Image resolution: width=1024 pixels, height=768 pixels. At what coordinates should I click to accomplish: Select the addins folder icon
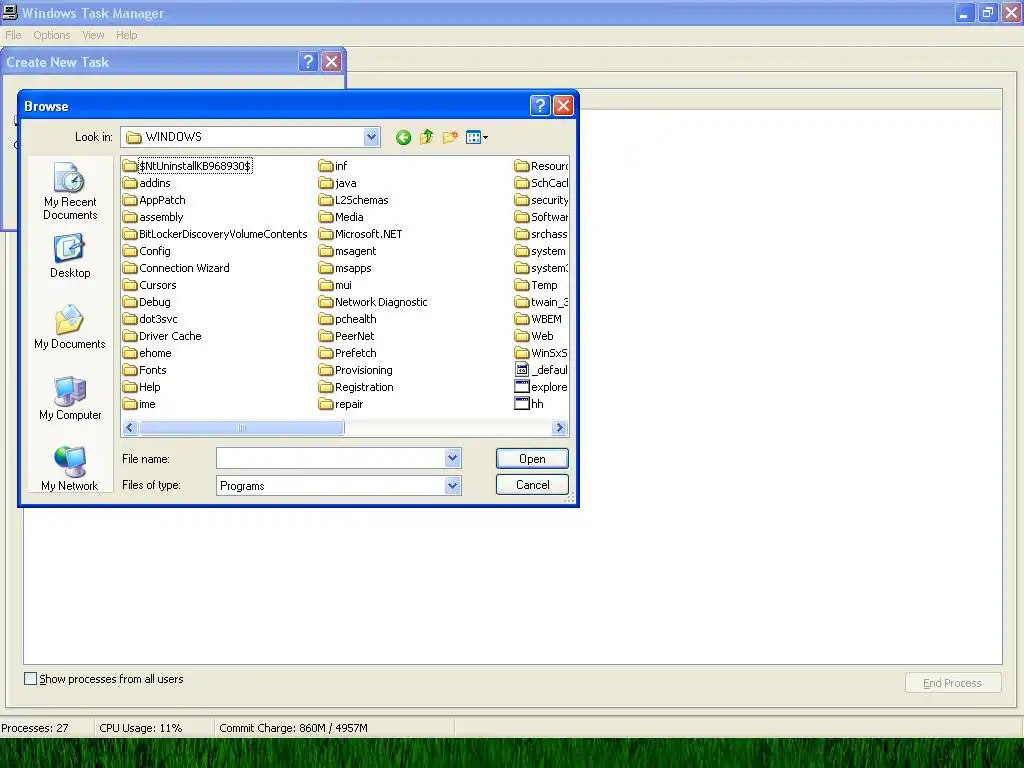click(130, 183)
